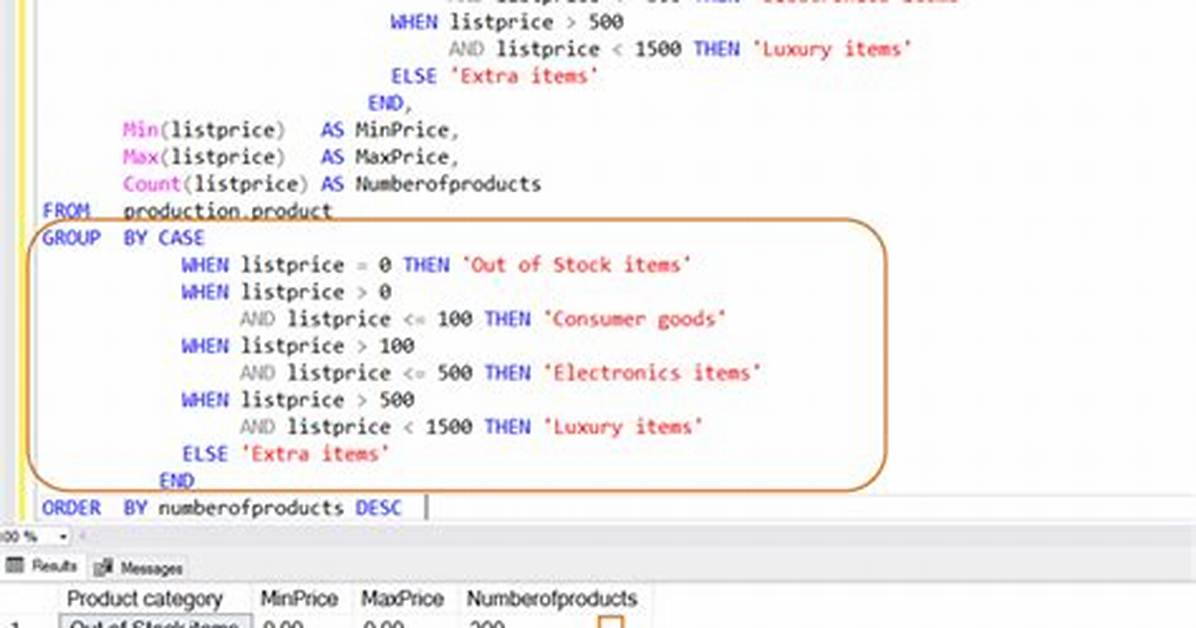Click the MaxPrice alias in the SELECT list
The image size is (1196, 628).
pyautogui.click(x=402, y=156)
